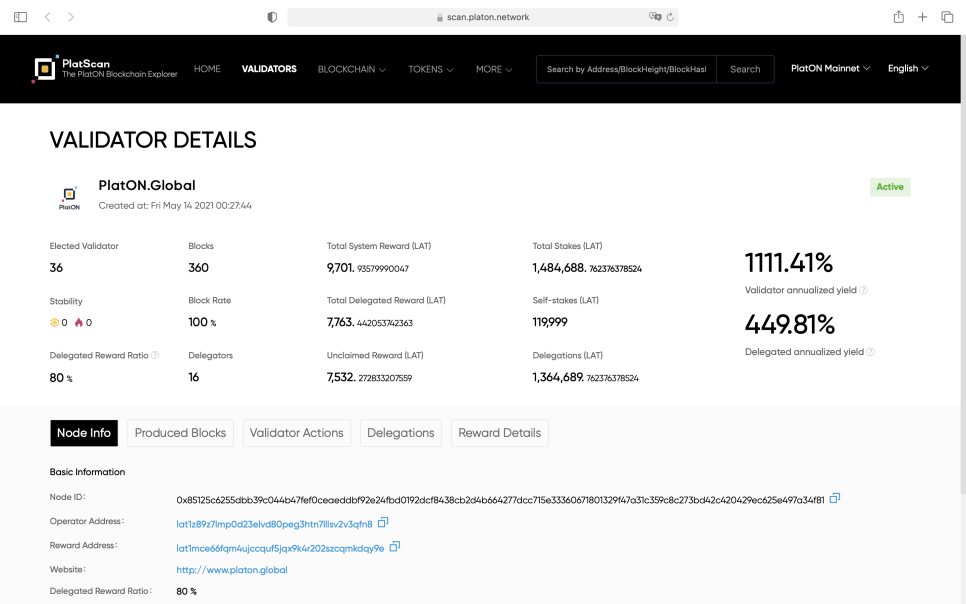Expand the TOKENS menu

(431, 70)
